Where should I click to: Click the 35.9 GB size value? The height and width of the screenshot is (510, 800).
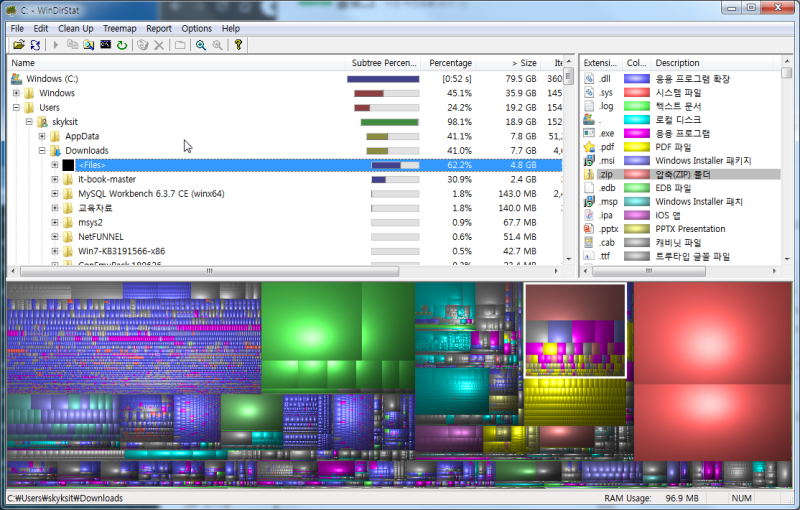pos(521,93)
